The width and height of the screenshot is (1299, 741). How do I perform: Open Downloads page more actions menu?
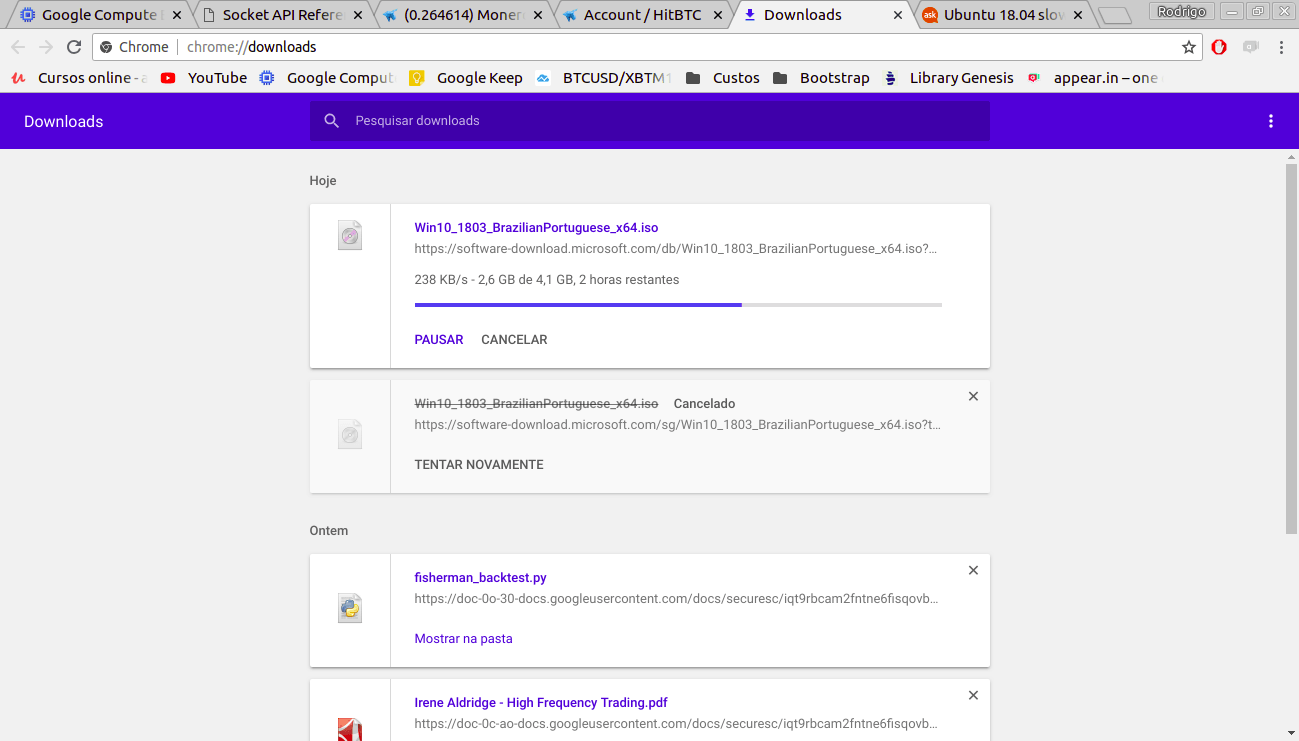click(1271, 121)
